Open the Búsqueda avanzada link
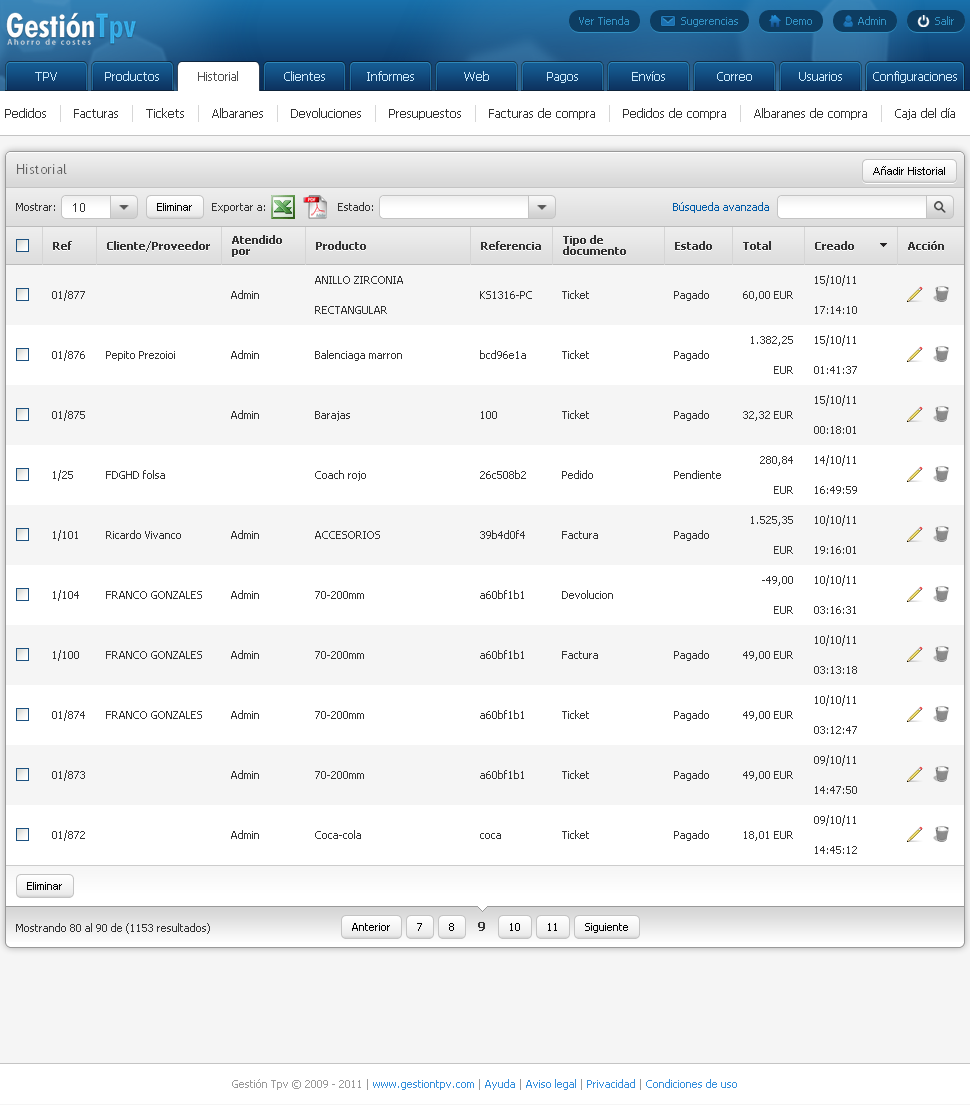This screenshot has width=970, height=1105. click(x=720, y=207)
